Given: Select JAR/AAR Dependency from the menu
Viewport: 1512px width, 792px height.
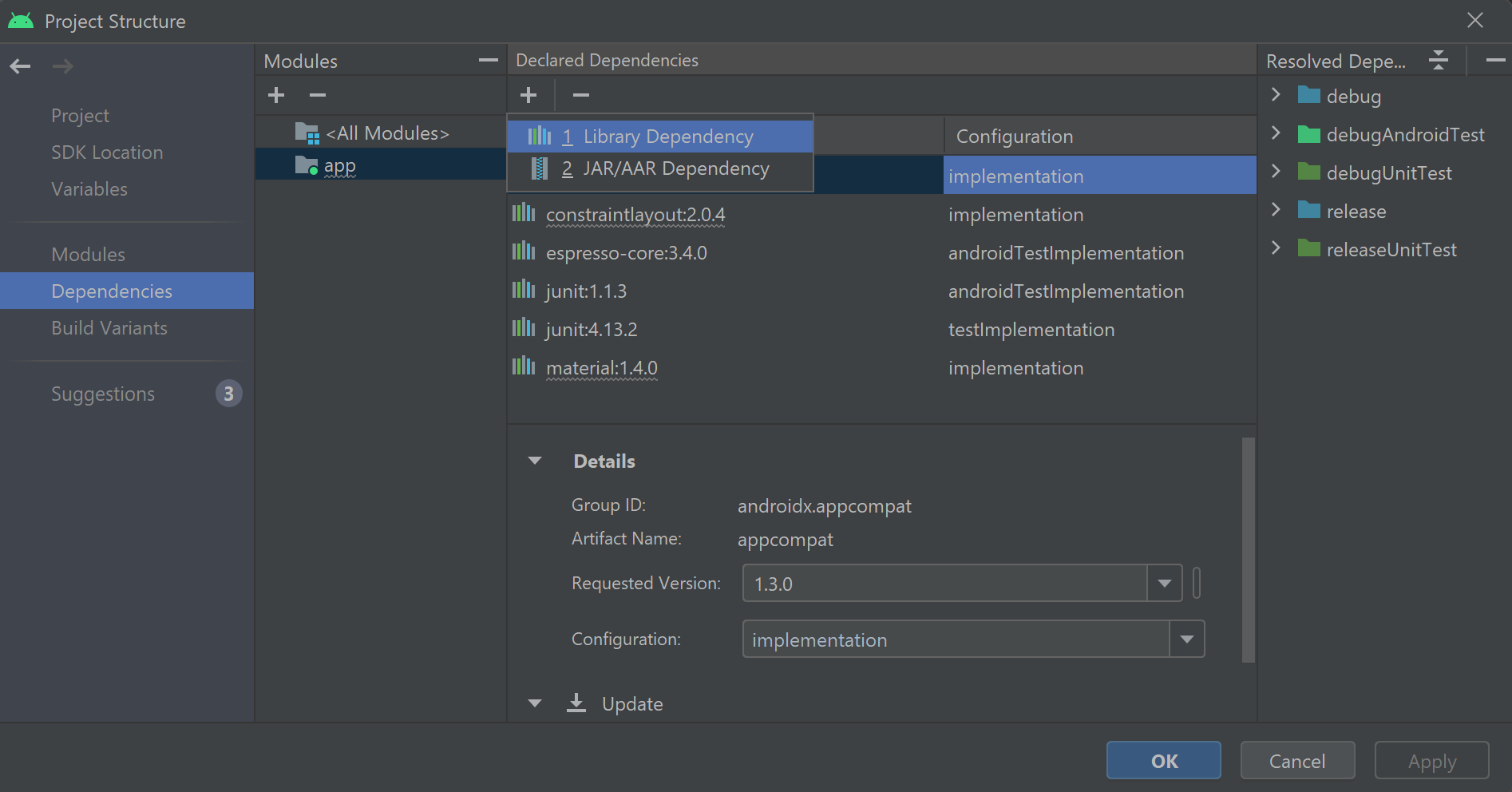Looking at the screenshot, I should pyautogui.click(x=675, y=168).
